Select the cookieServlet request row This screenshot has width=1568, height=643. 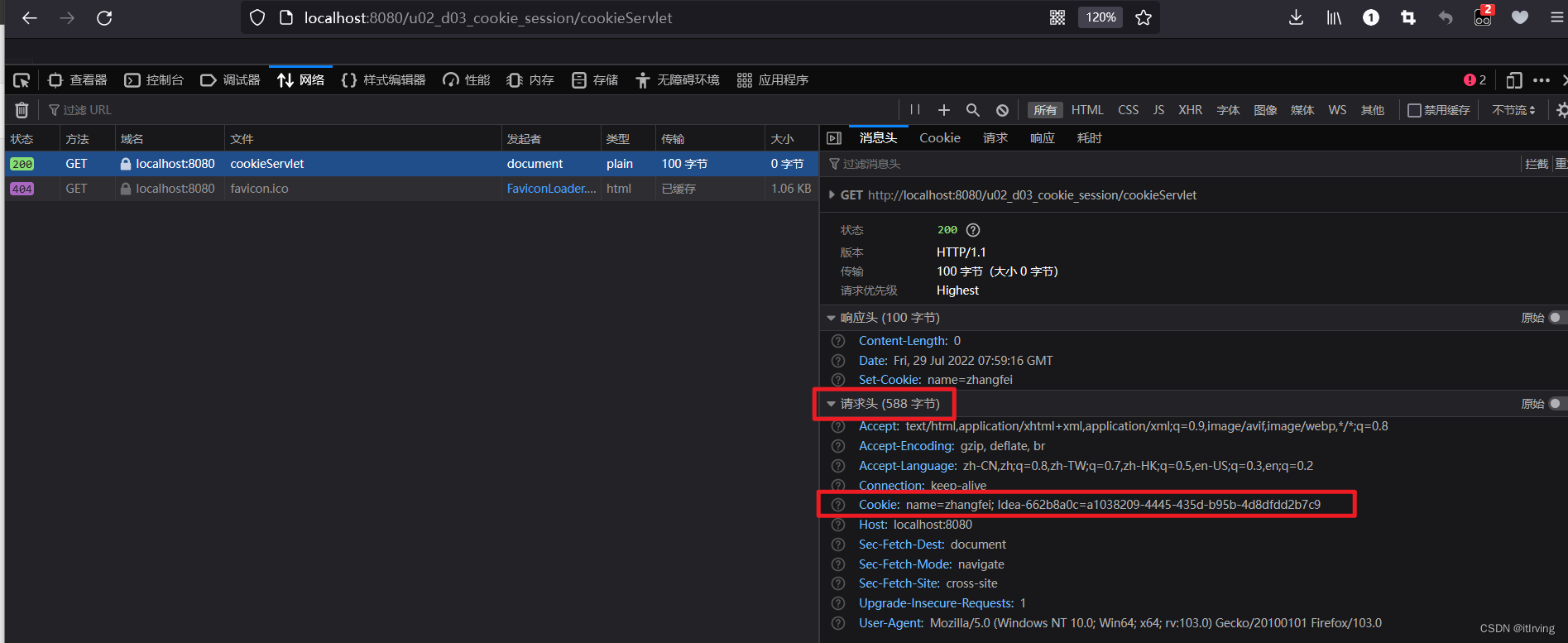point(411,164)
